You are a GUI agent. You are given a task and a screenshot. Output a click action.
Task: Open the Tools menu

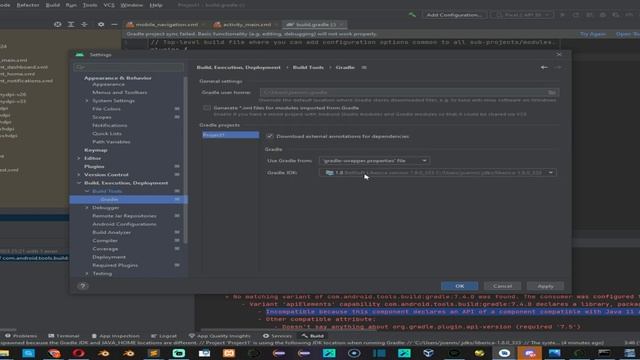90,5
